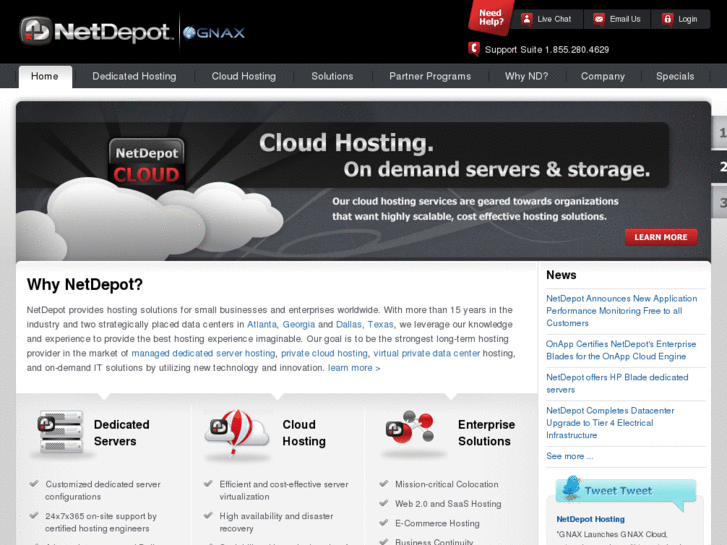Click Web 2.0 and SaaS Hosting text
The width and height of the screenshot is (727, 545).
point(448,504)
